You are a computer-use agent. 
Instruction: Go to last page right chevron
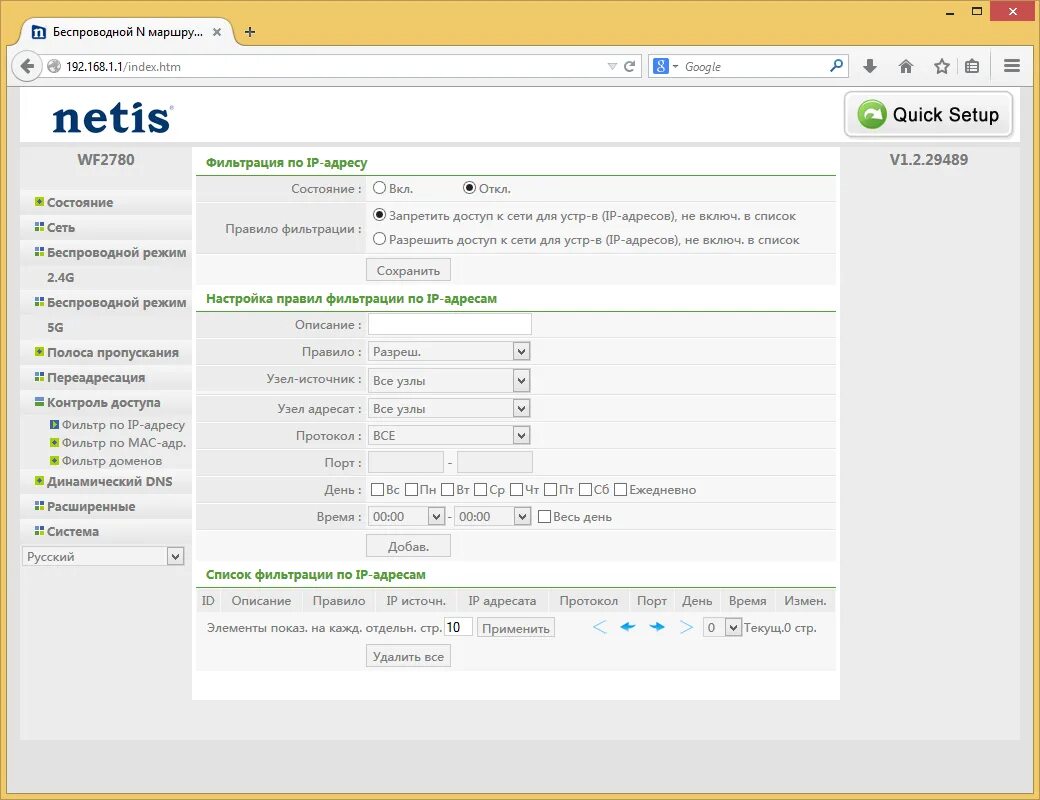point(686,627)
